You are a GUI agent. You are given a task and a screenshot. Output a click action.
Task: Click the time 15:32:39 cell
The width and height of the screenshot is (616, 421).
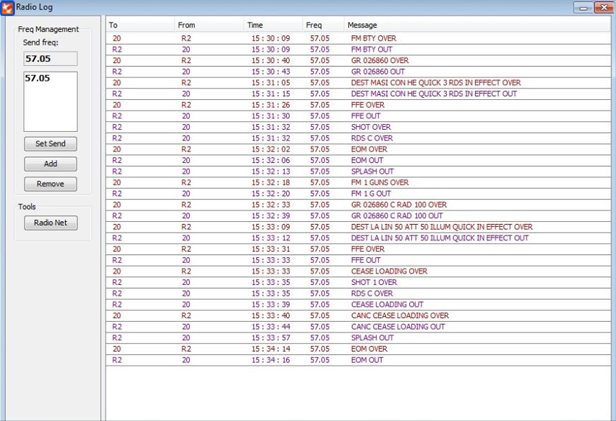point(271,216)
